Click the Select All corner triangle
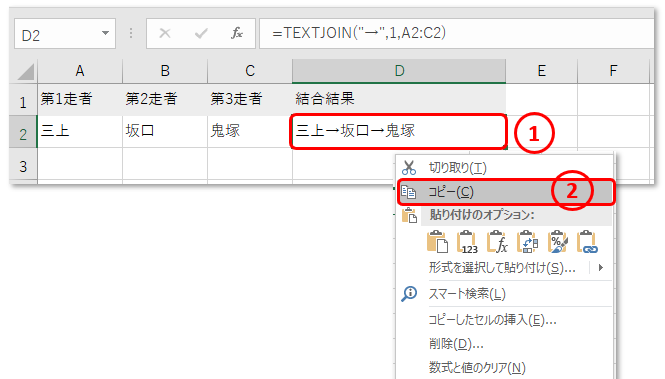The image size is (665, 379). click(25, 71)
